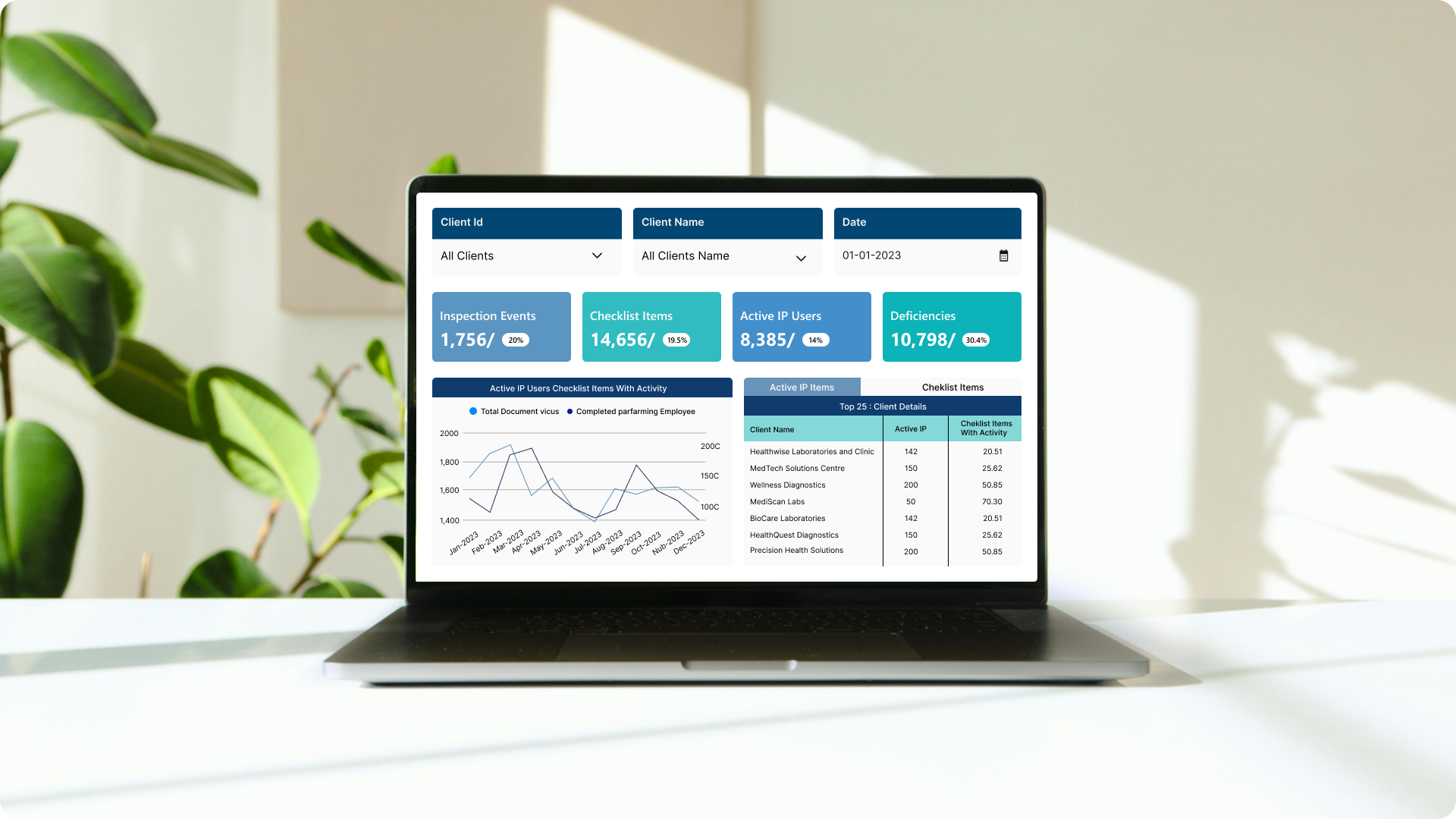Select the Inspection Events metric card

[x=501, y=327]
